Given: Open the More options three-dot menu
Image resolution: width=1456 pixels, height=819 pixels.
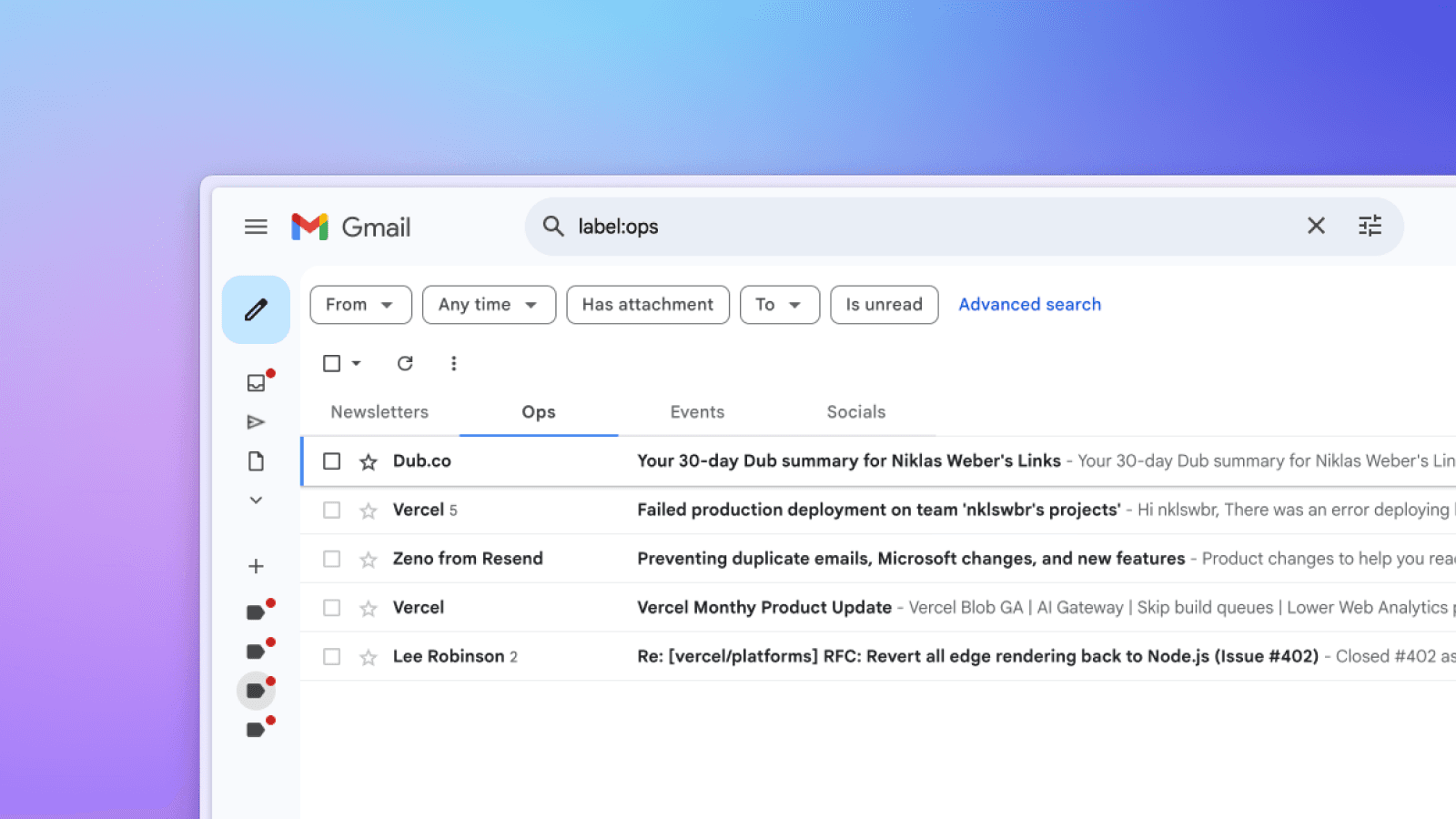Looking at the screenshot, I should coord(453,363).
